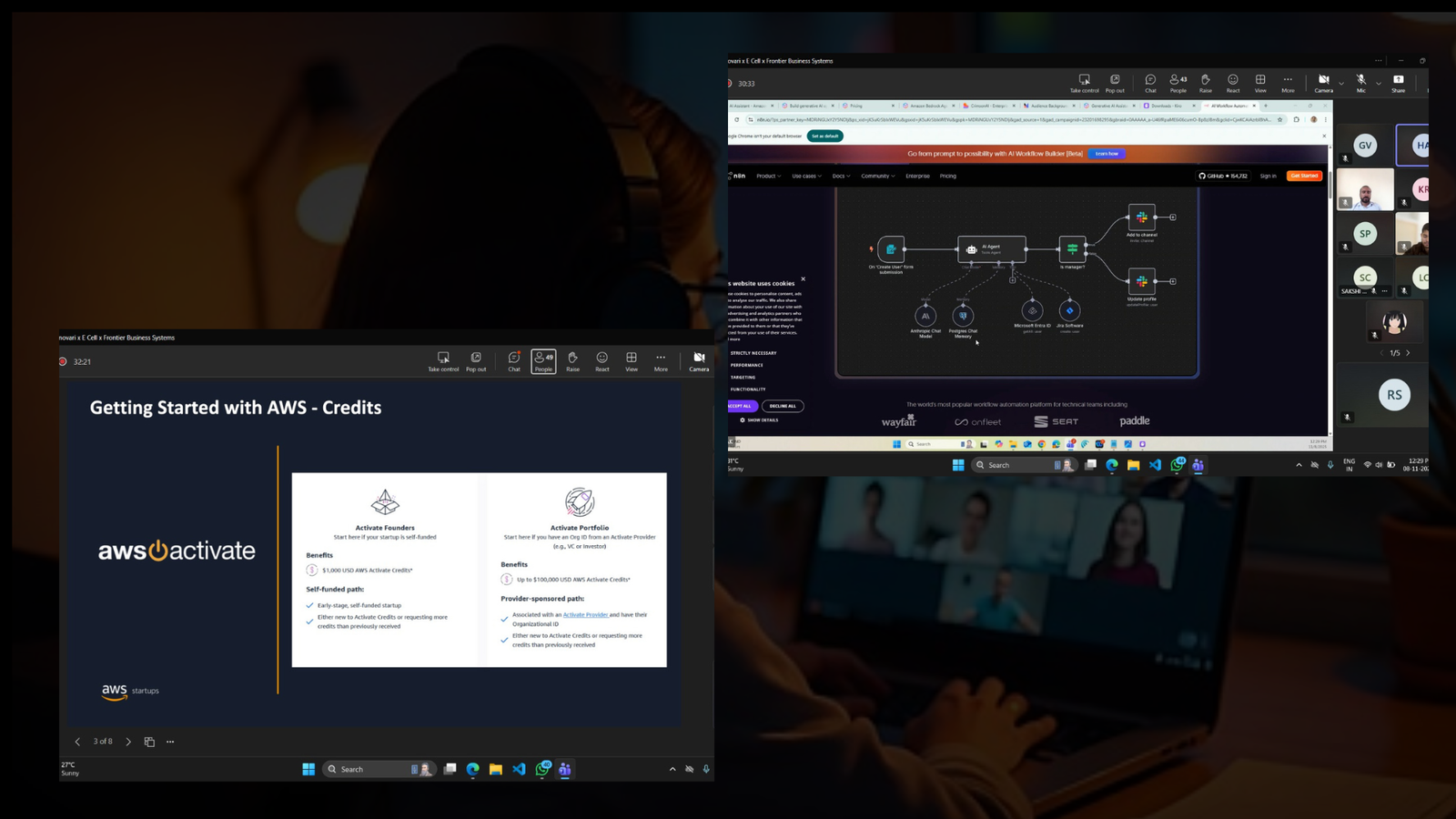
Task: Follow the Activate Provider link on the slide
Action: (x=585, y=614)
